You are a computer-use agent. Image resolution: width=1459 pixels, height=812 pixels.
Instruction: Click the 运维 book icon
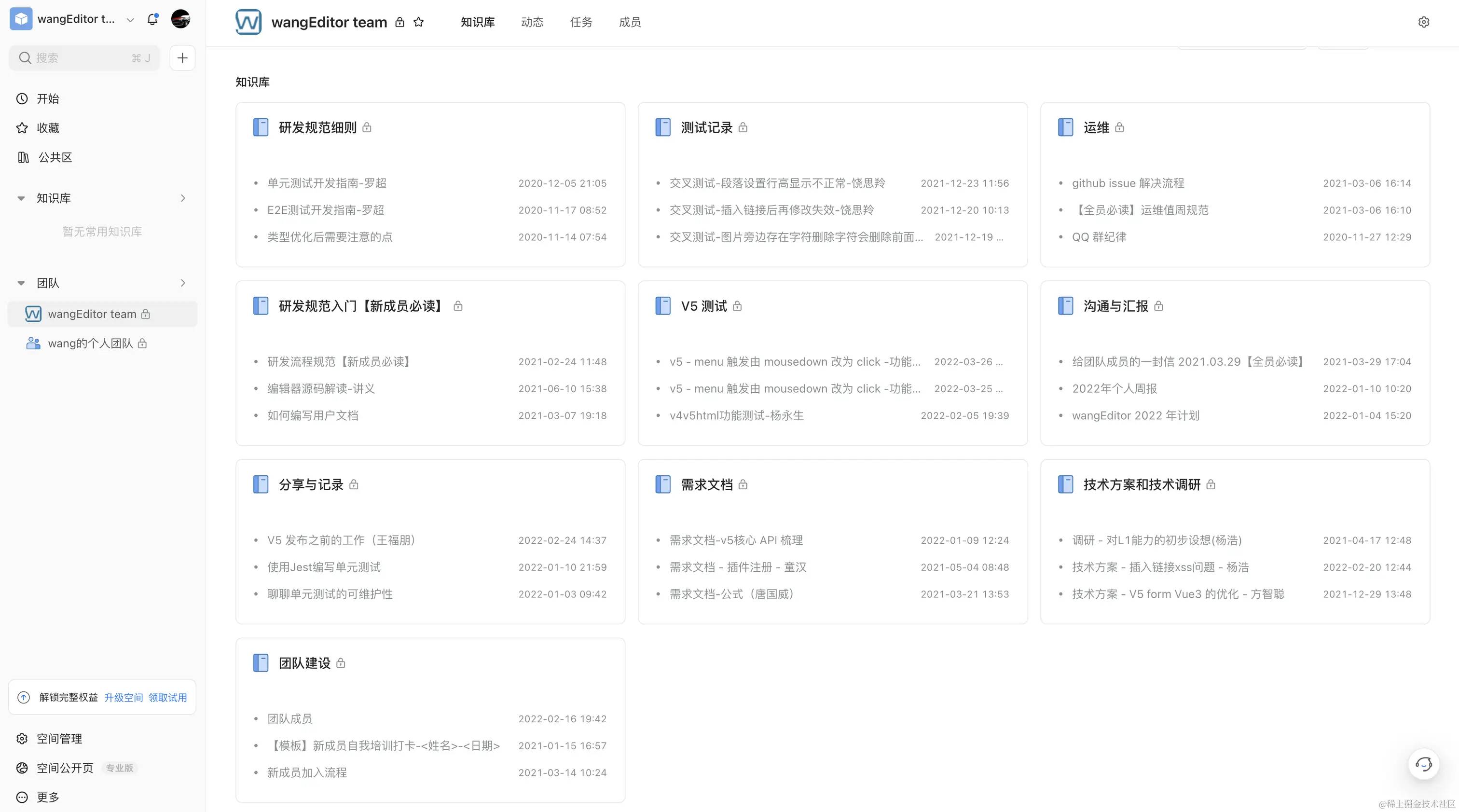coord(1065,127)
